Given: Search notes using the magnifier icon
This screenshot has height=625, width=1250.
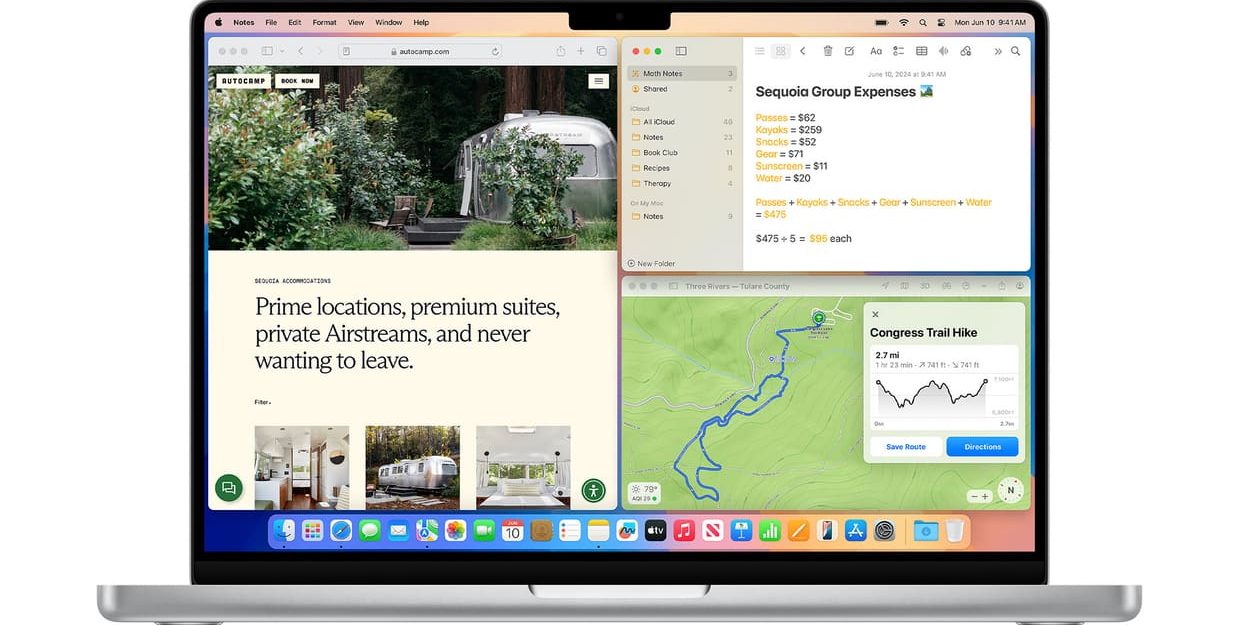Looking at the screenshot, I should [1015, 51].
